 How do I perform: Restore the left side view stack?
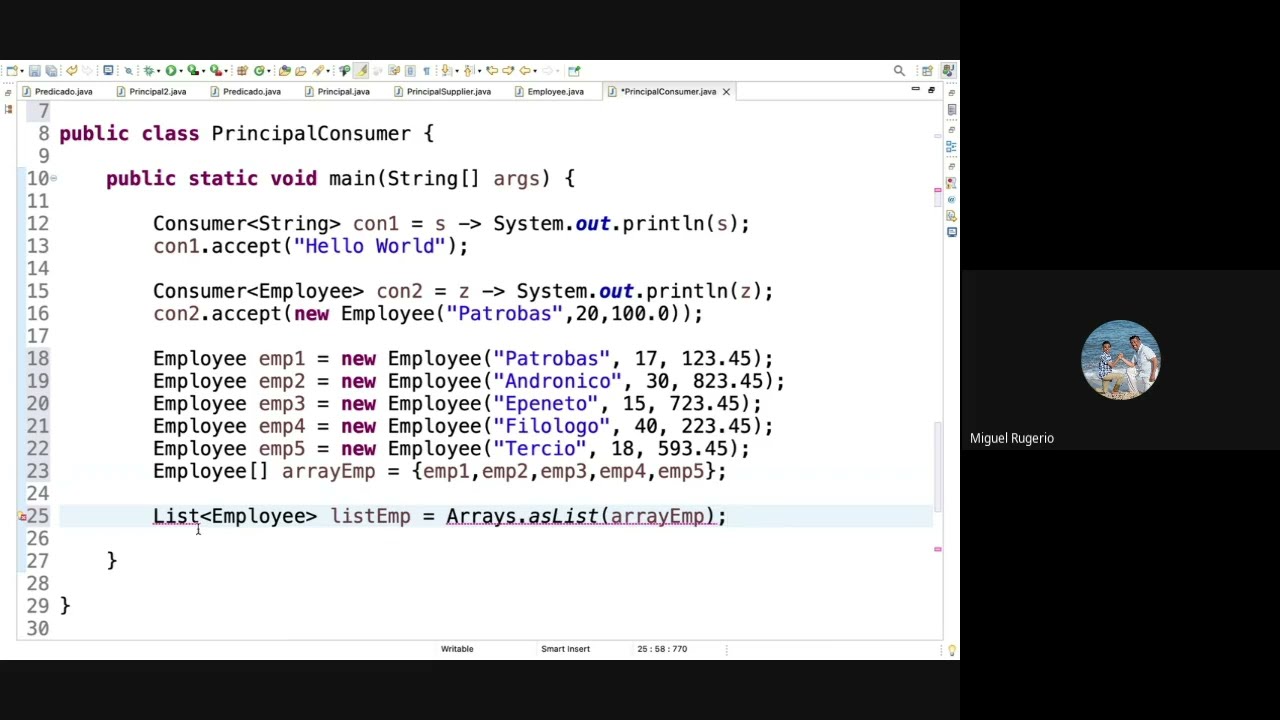8,92
